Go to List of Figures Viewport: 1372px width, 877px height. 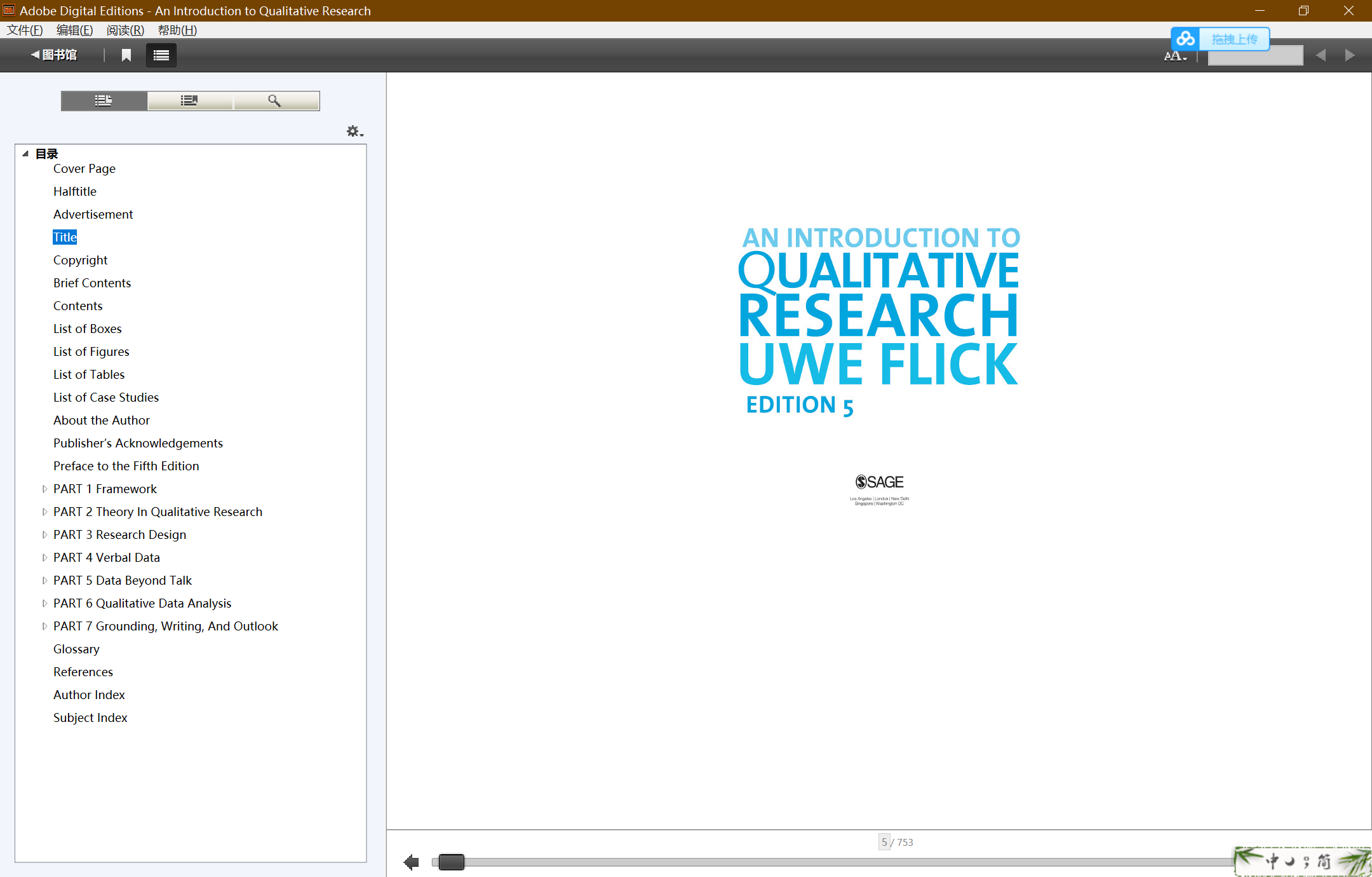point(91,351)
